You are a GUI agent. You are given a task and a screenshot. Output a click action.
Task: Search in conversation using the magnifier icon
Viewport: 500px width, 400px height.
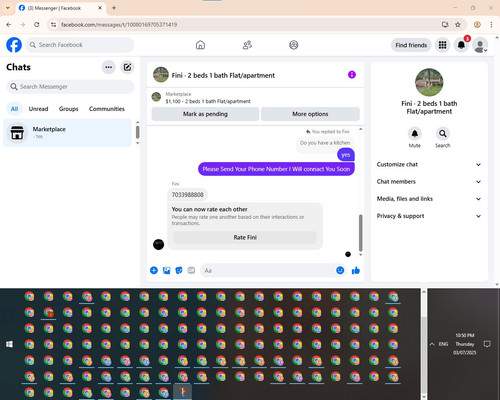443,134
